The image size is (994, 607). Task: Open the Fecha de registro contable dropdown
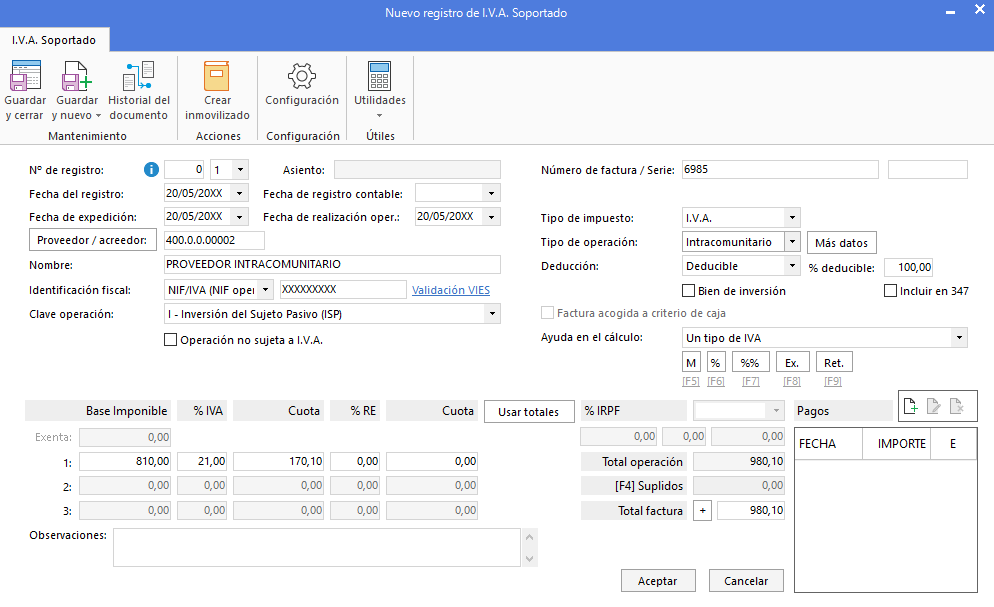pyautogui.click(x=491, y=193)
